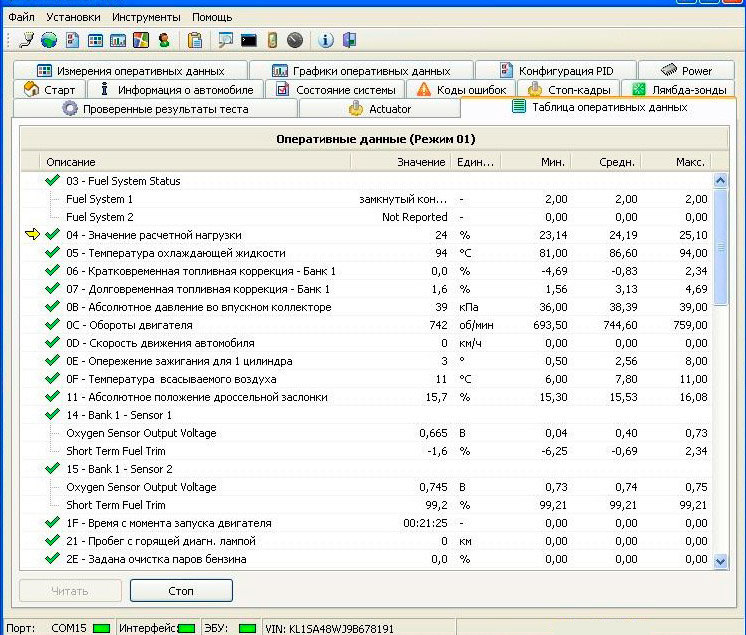The image size is (746, 635).
Task: Open Информация о автомобиле tab
Action: [x=175, y=89]
